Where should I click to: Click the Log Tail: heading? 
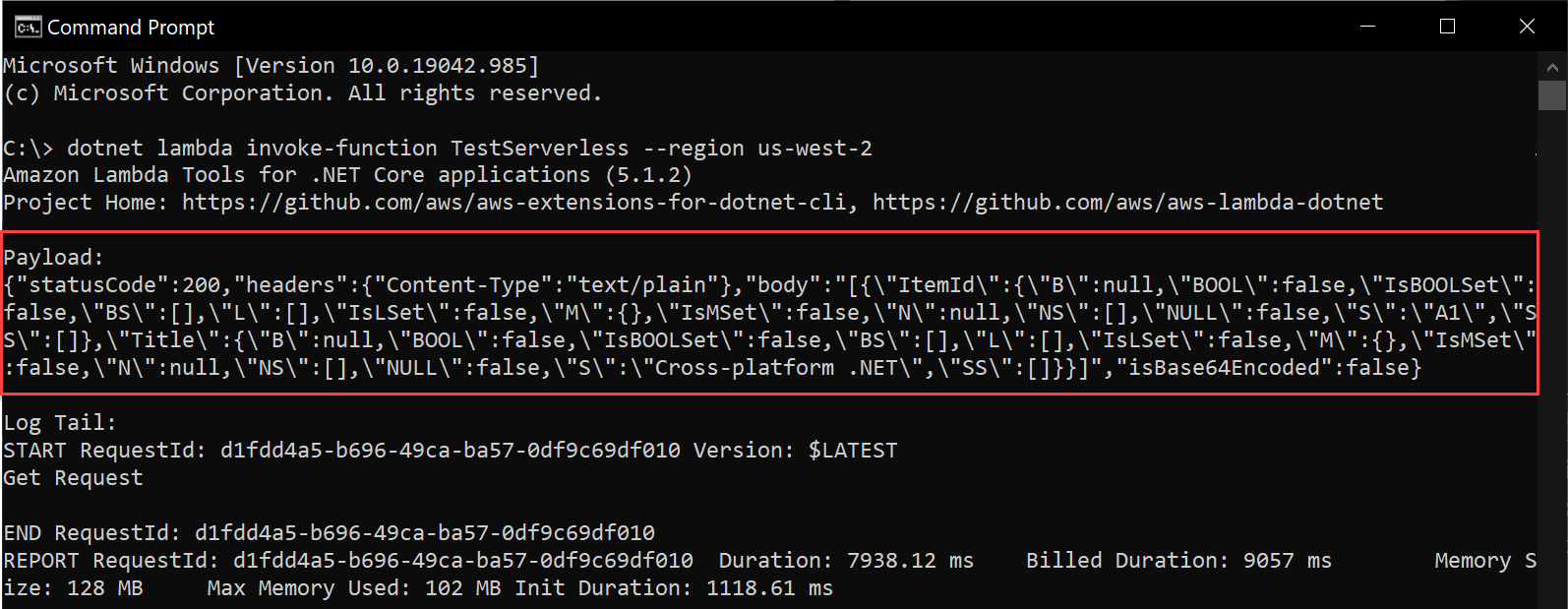click(x=60, y=423)
